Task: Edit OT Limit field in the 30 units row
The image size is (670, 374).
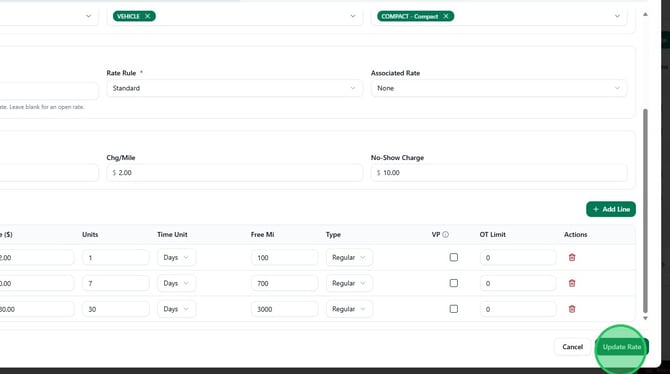Action: point(517,309)
